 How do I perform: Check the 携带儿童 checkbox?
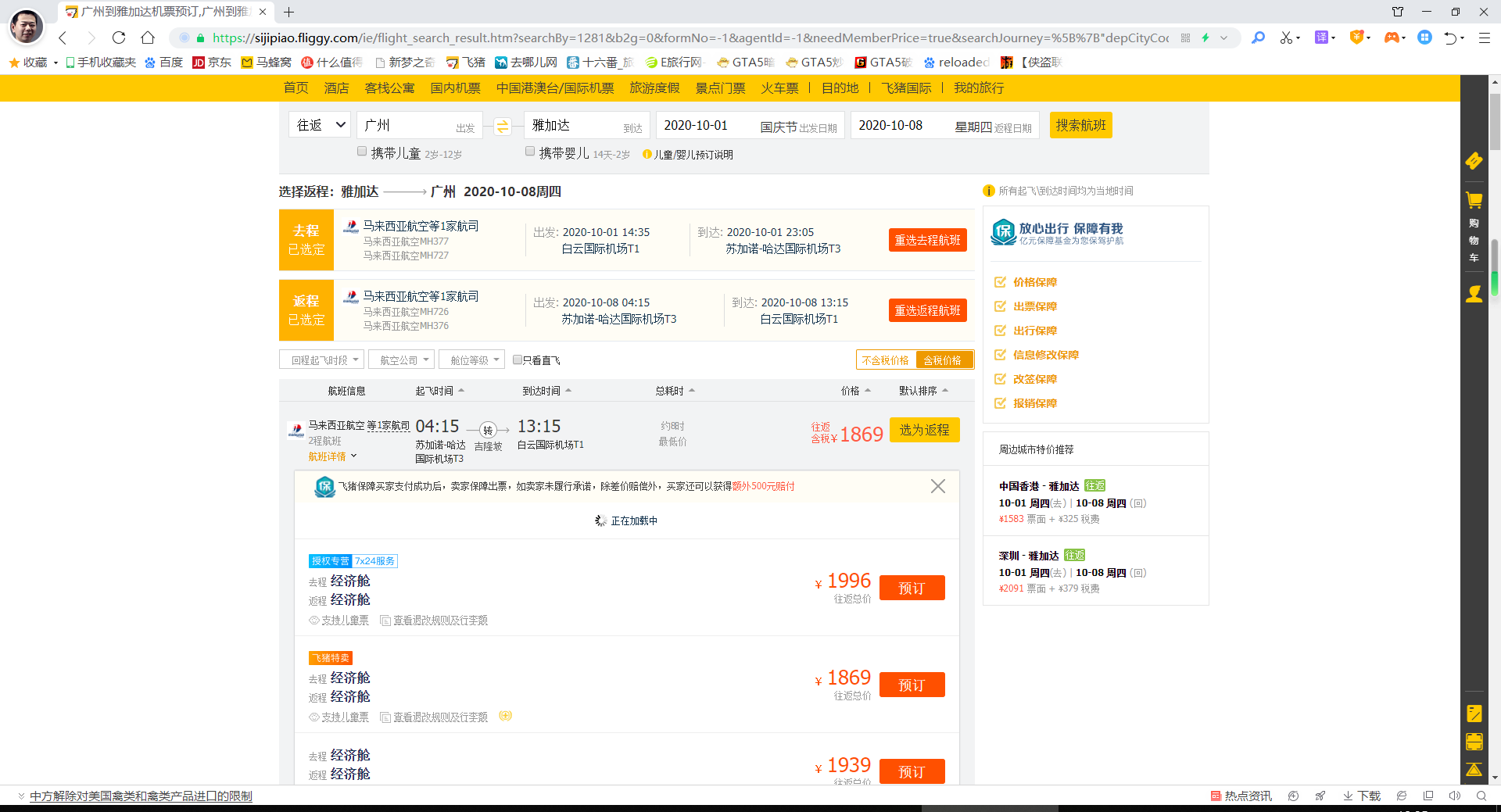[362, 152]
